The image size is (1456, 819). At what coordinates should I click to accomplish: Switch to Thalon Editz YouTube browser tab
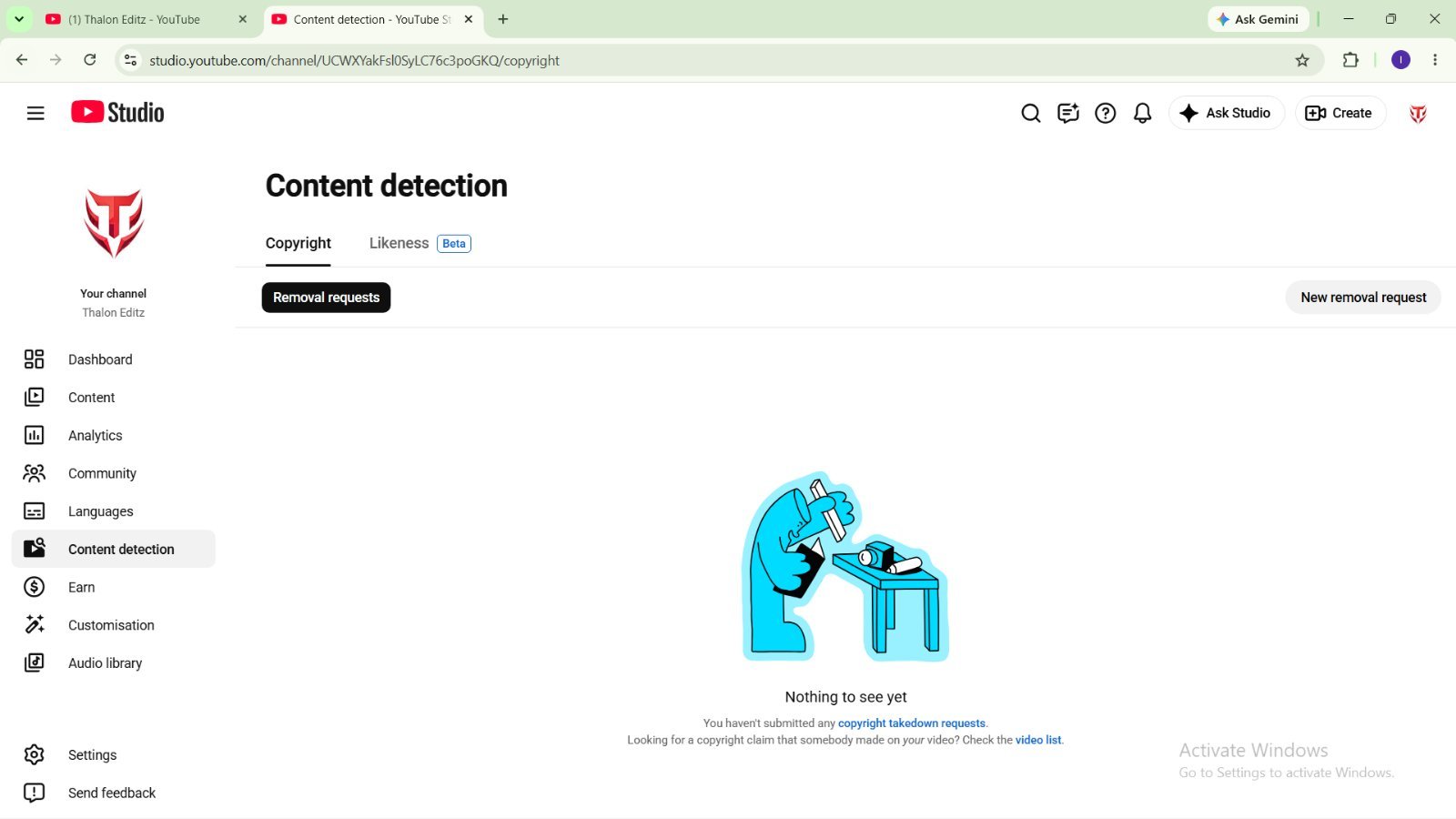[x=146, y=19]
